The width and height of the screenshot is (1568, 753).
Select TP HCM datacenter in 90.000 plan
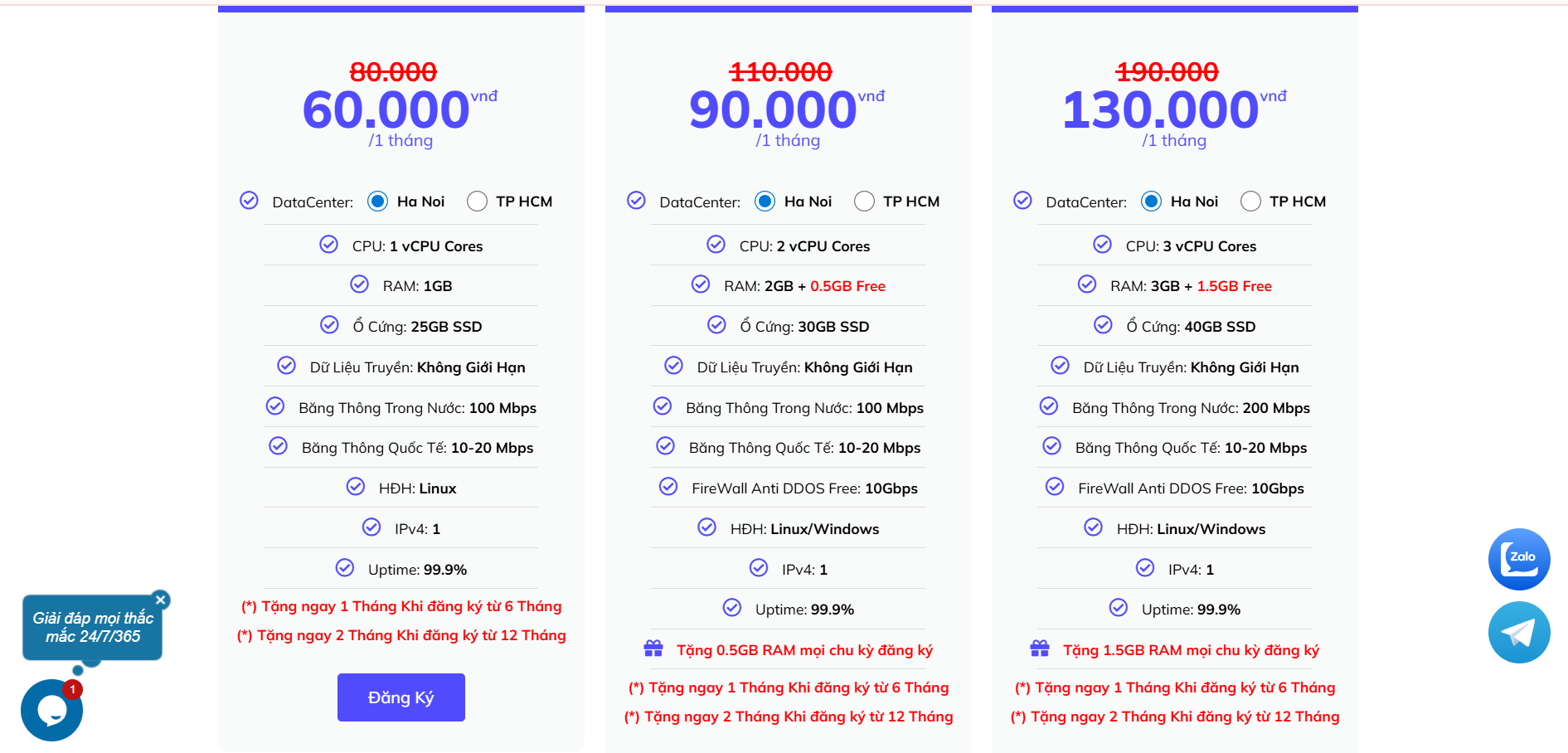click(864, 202)
